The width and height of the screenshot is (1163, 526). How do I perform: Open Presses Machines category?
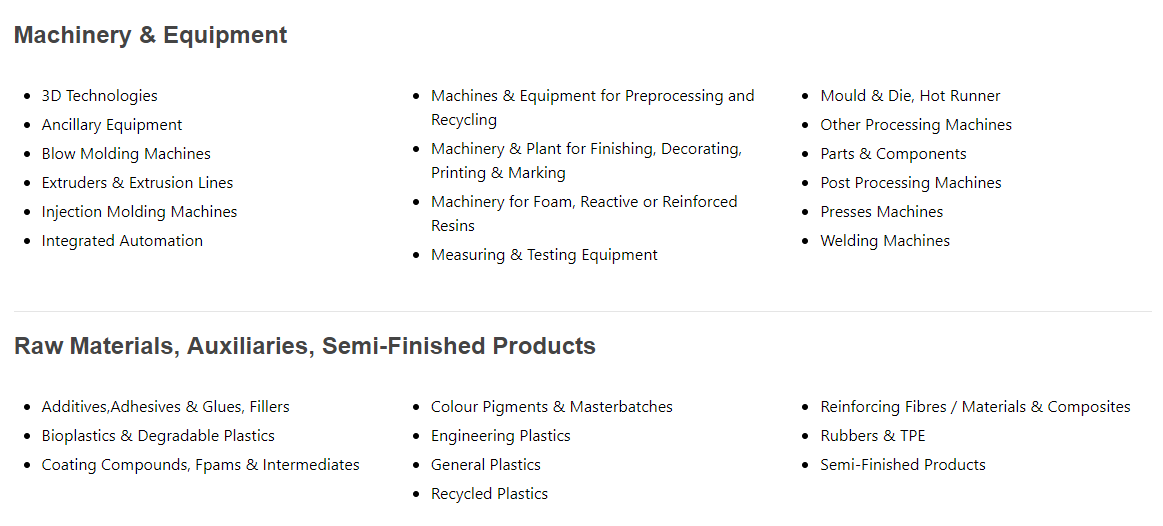(882, 211)
